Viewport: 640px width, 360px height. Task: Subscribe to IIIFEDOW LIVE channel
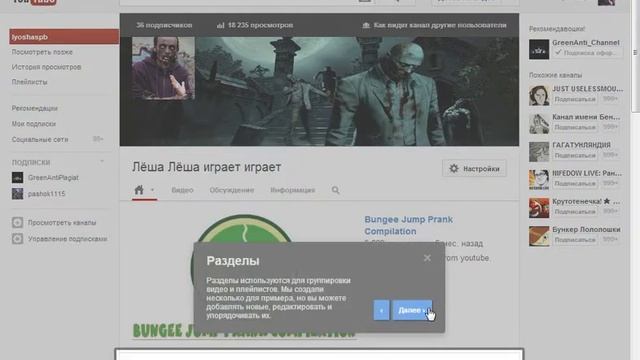tap(575, 184)
